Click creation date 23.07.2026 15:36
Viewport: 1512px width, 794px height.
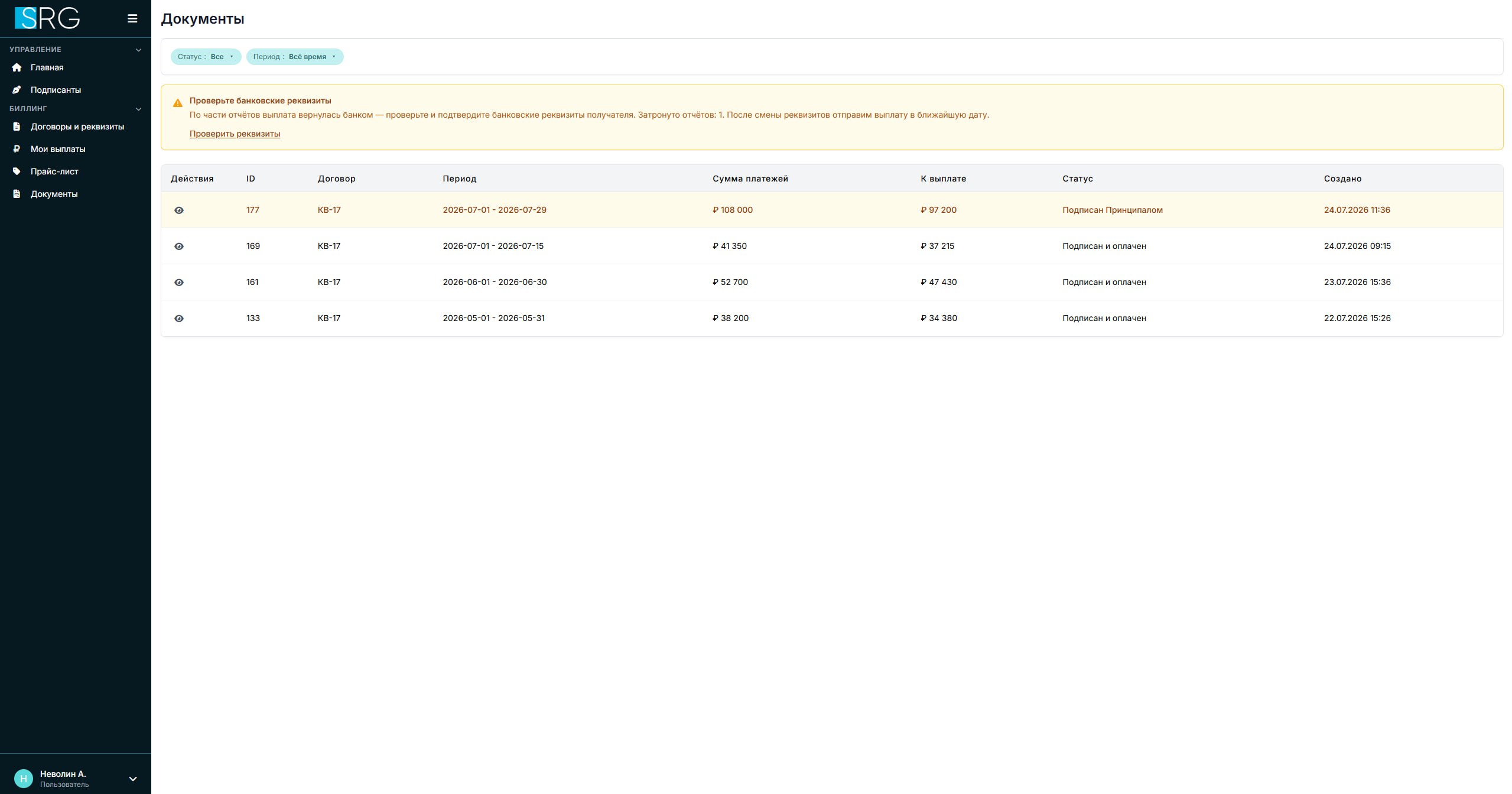pos(1357,282)
